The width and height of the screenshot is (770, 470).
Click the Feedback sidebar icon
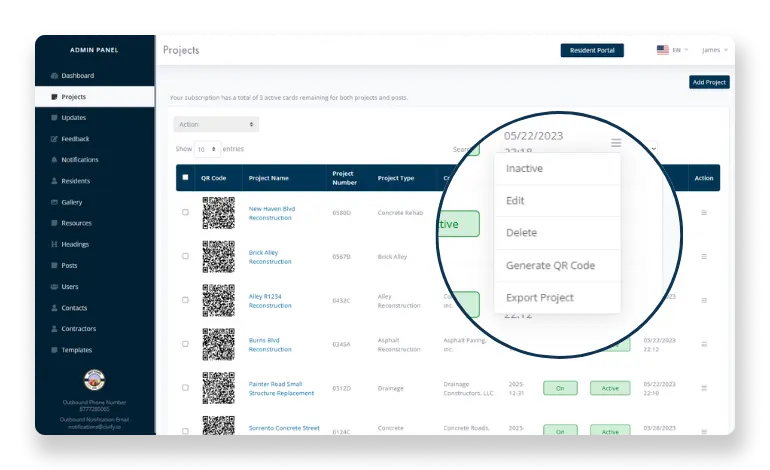[54, 139]
